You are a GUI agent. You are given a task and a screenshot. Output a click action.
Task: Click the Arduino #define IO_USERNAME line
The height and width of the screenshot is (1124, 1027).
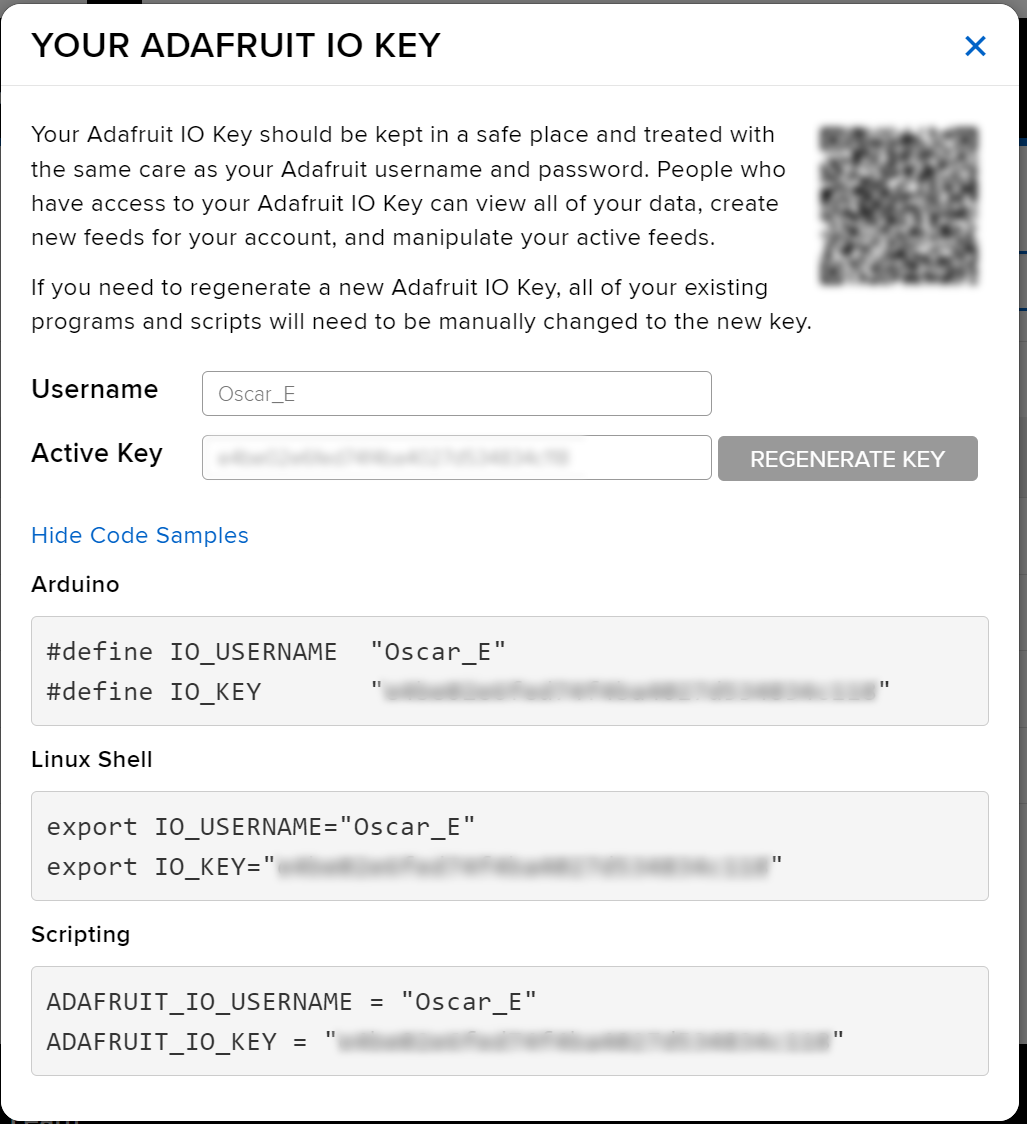pos(276,652)
